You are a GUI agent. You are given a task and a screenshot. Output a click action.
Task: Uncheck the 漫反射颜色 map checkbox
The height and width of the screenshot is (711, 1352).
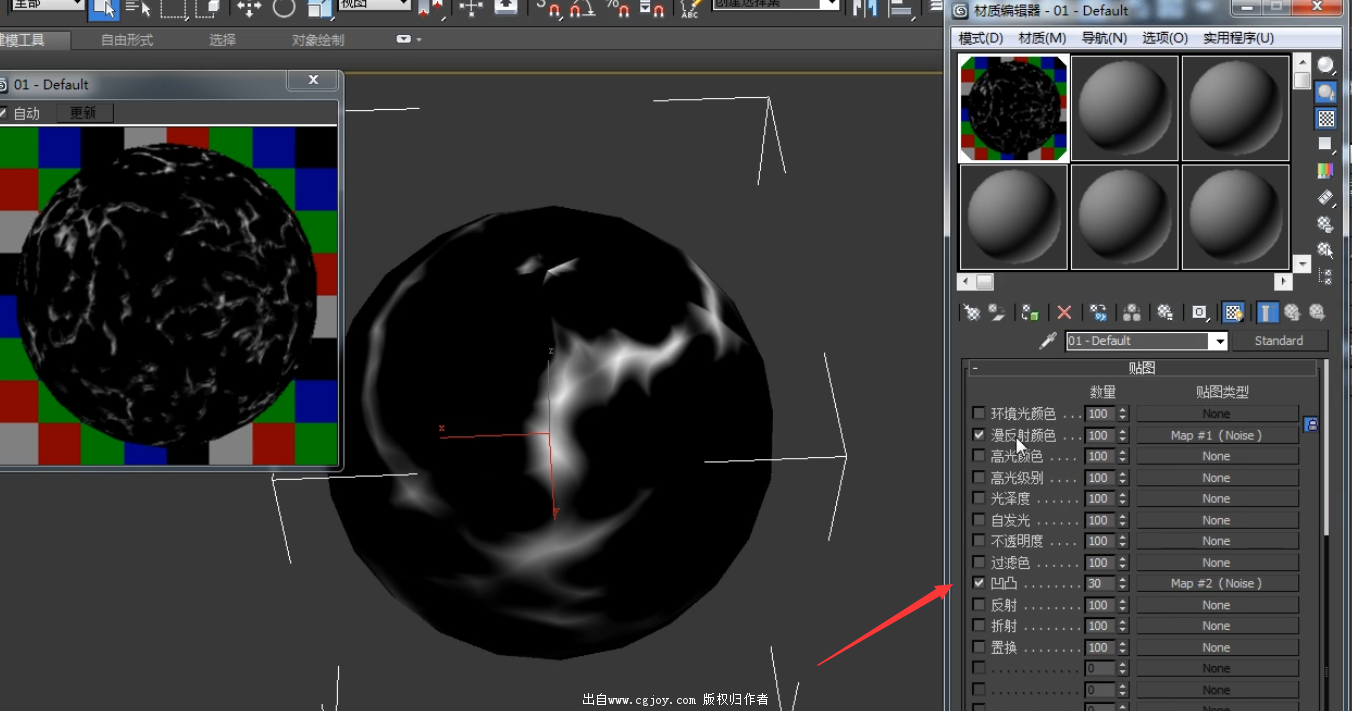pyautogui.click(x=978, y=435)
